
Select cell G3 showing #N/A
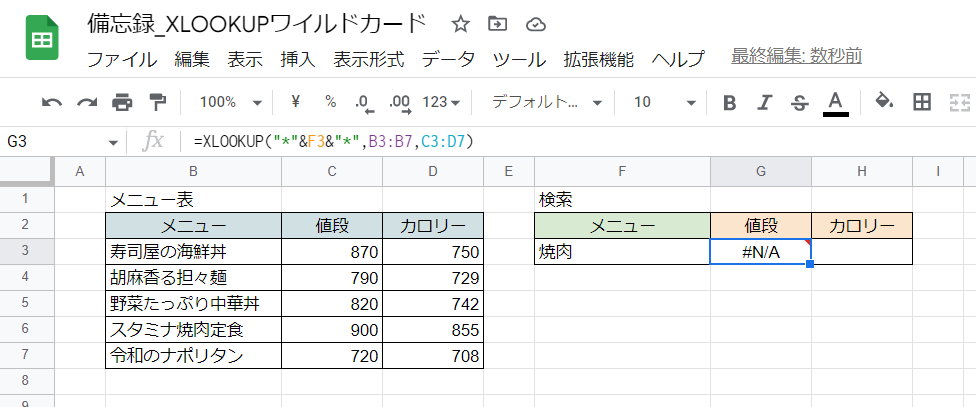(761, 251)
